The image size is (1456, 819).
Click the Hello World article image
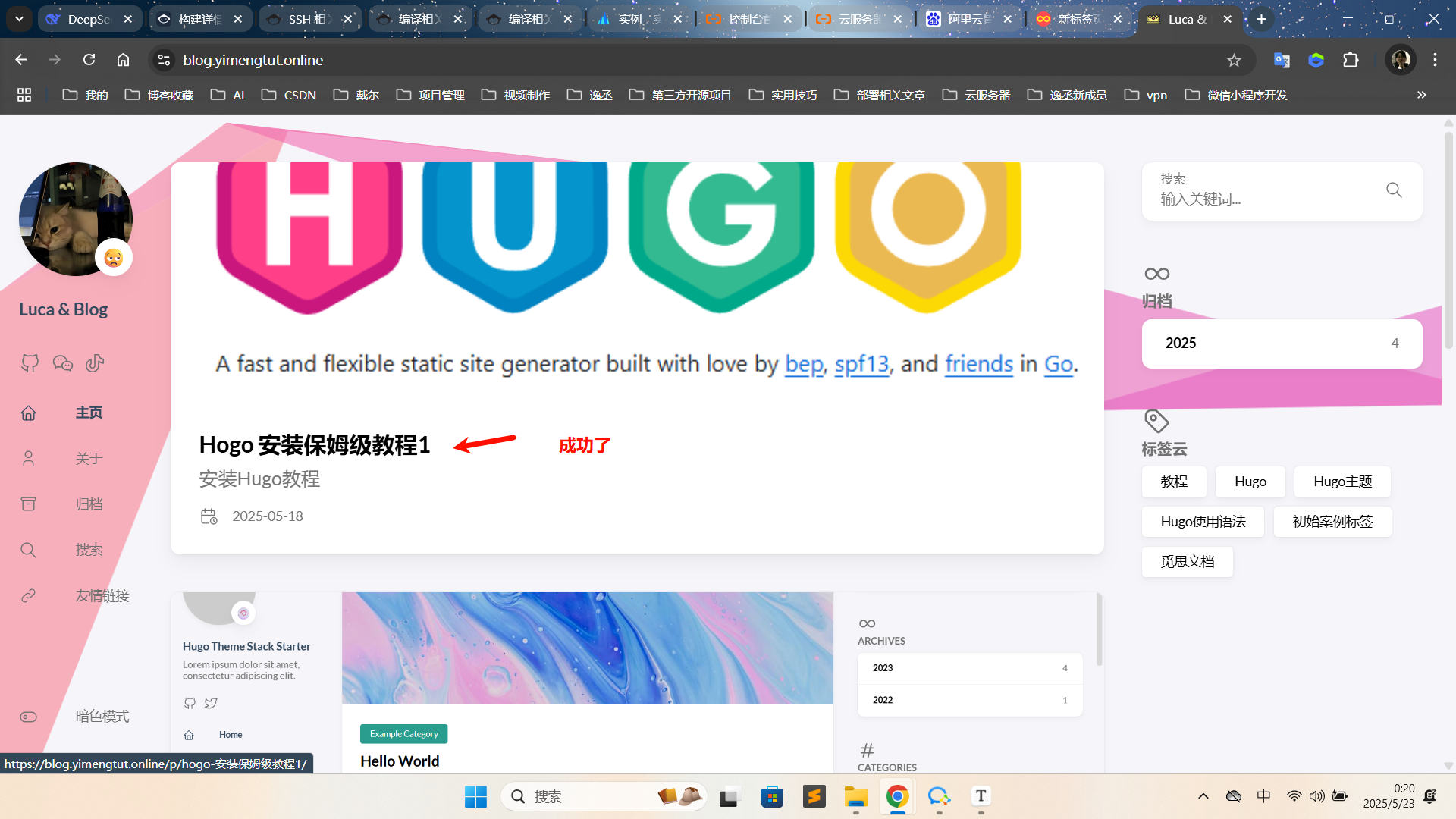pos(587,648)
